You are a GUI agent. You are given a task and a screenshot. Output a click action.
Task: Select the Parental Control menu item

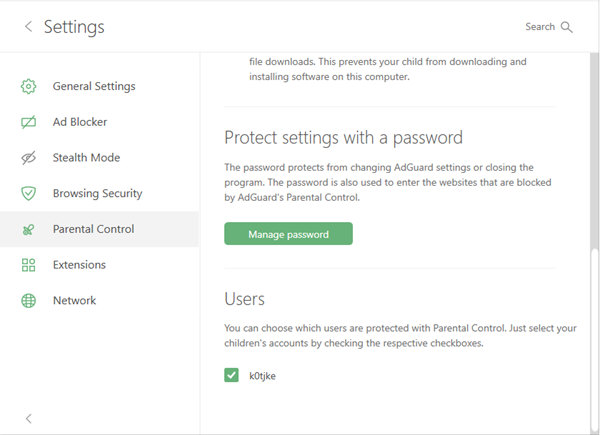coord(99,229)
